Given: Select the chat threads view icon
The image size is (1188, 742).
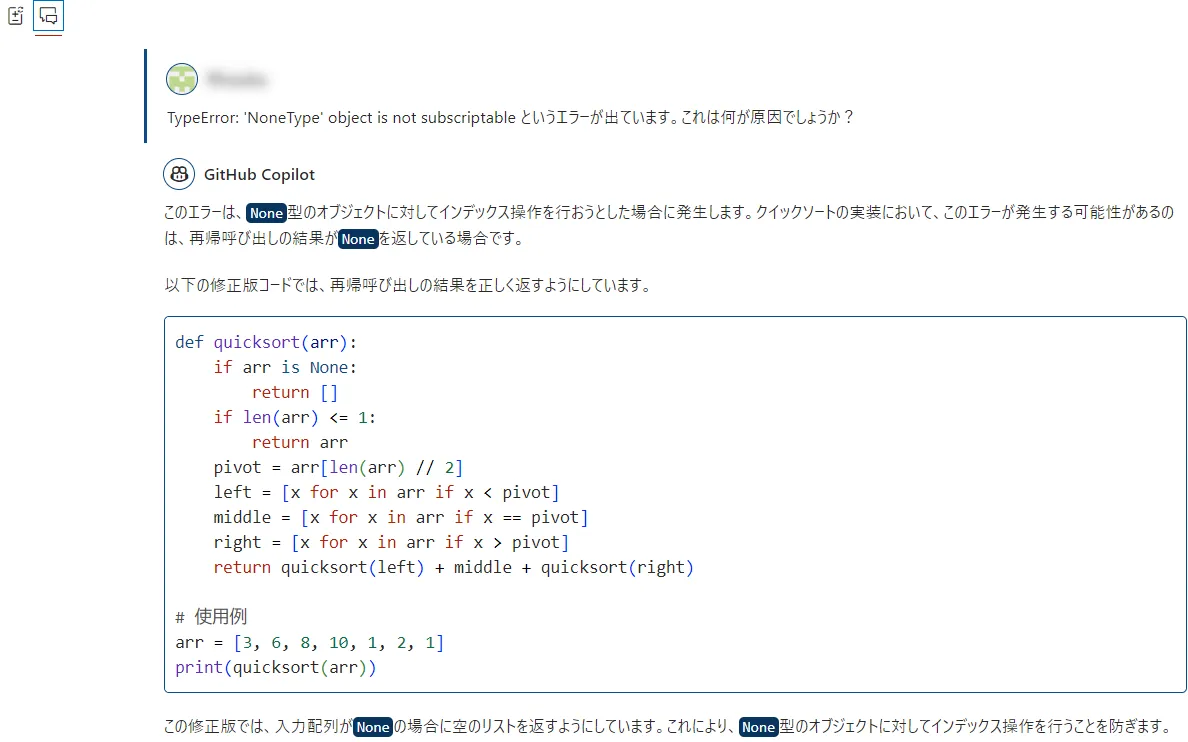Looking at the screenshot, I should pos(48,15).
